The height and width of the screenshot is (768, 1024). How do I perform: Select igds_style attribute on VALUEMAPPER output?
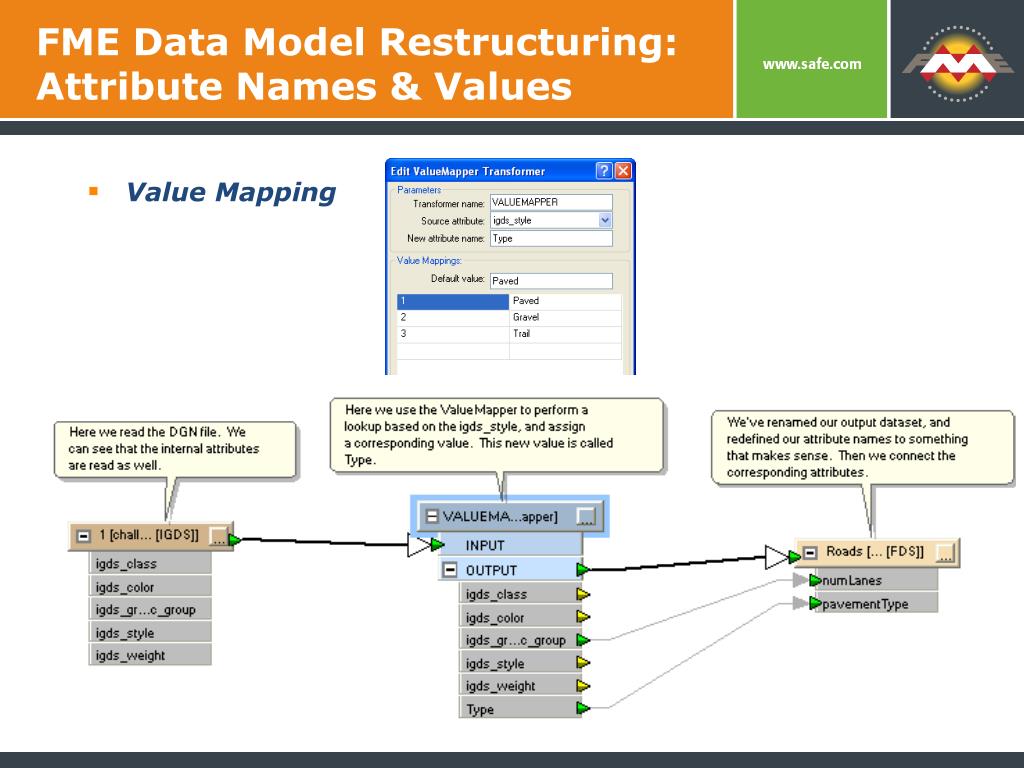[x=520, y=664]
